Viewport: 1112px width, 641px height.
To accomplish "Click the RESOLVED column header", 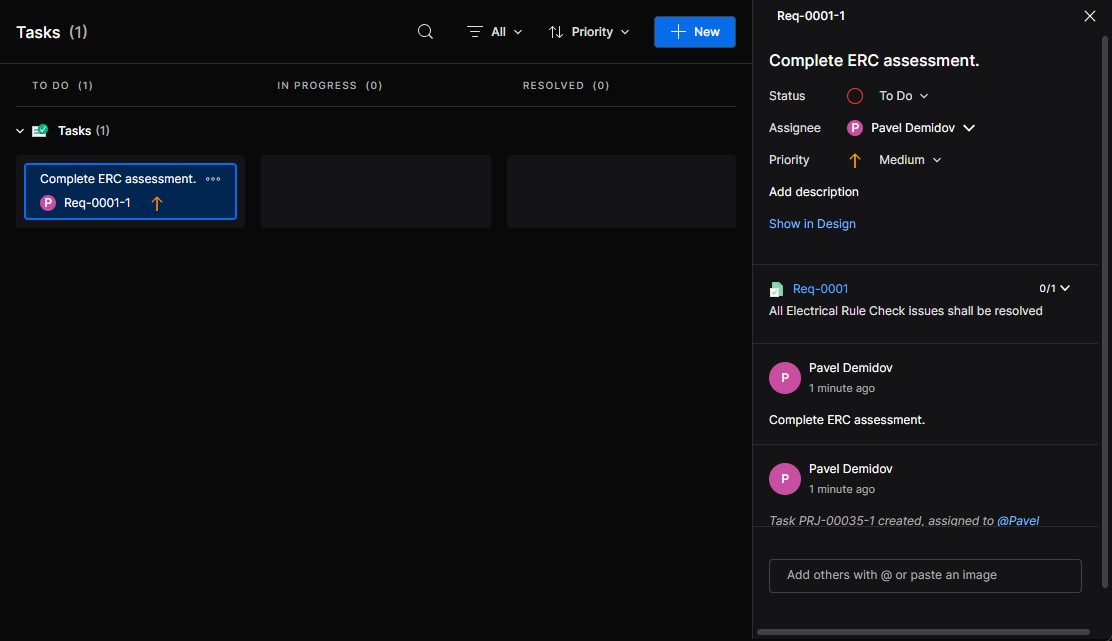I will pyautogui.click(x=566, y=85).
